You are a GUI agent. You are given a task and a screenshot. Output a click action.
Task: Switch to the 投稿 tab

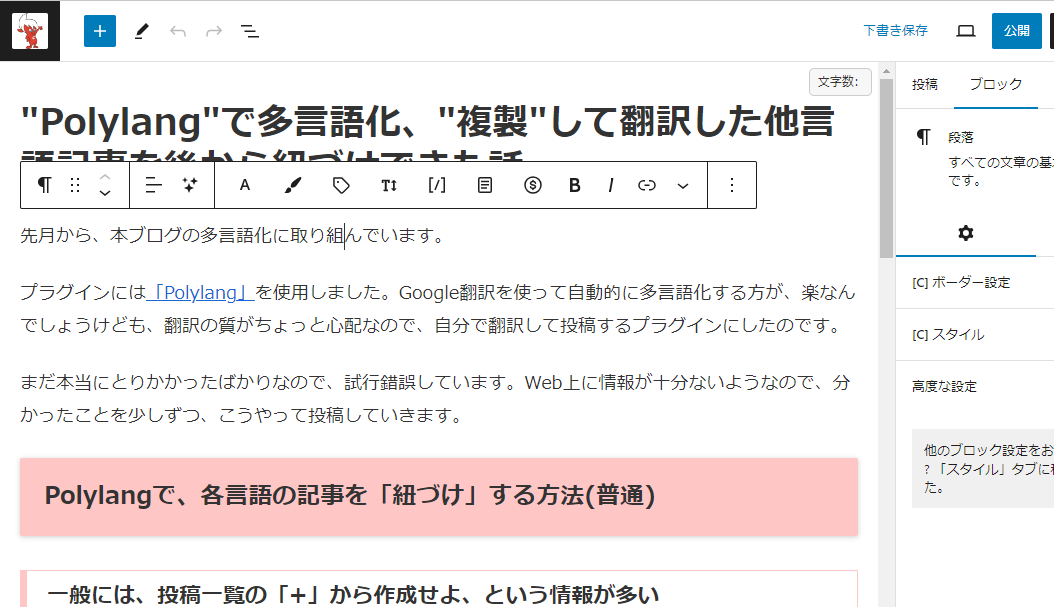pos(924,84)
